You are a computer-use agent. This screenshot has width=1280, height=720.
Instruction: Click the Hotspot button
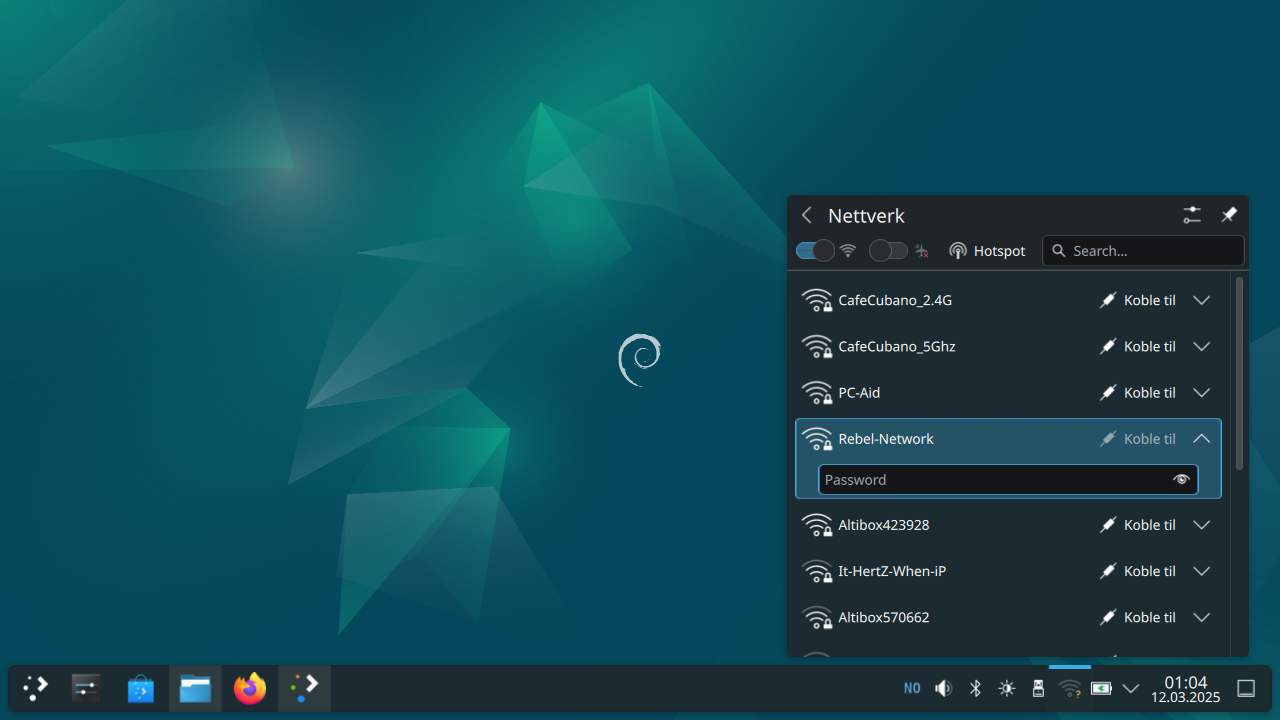point(987,251)
